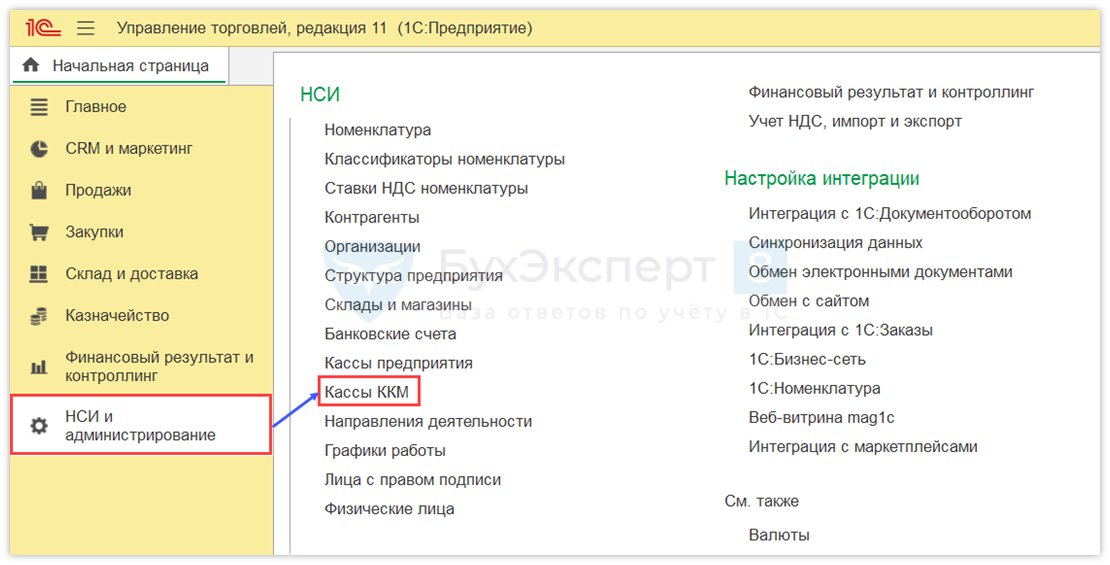Switch to Начальная страница tab

coord(119,65)
